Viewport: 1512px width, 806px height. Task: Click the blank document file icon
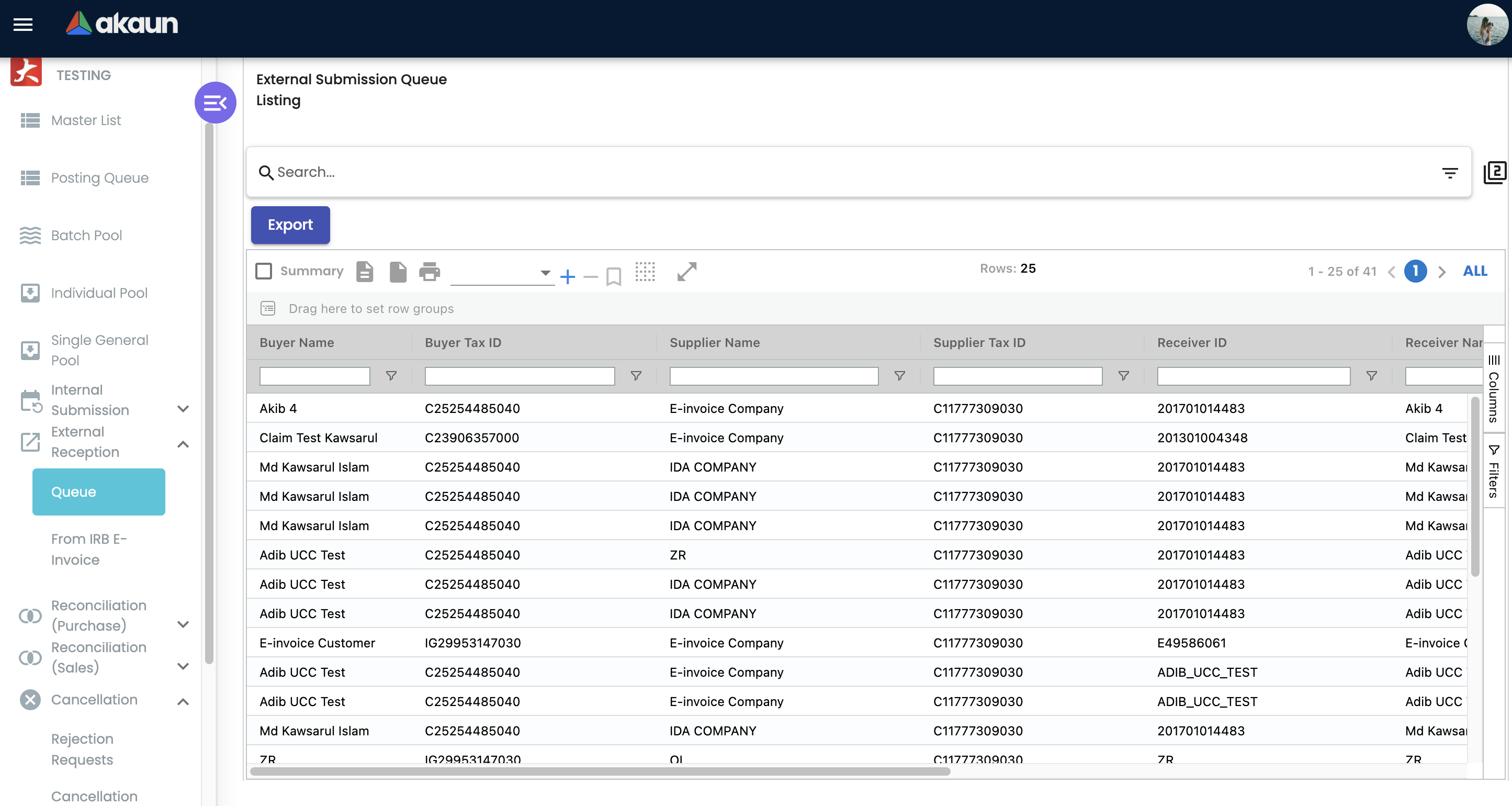(398, 272)
